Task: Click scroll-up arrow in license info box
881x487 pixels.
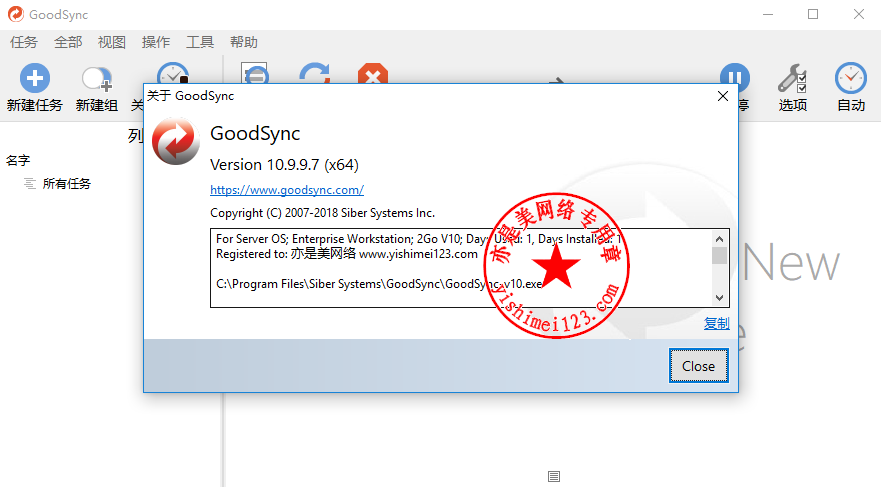Action: coord(719,239)
